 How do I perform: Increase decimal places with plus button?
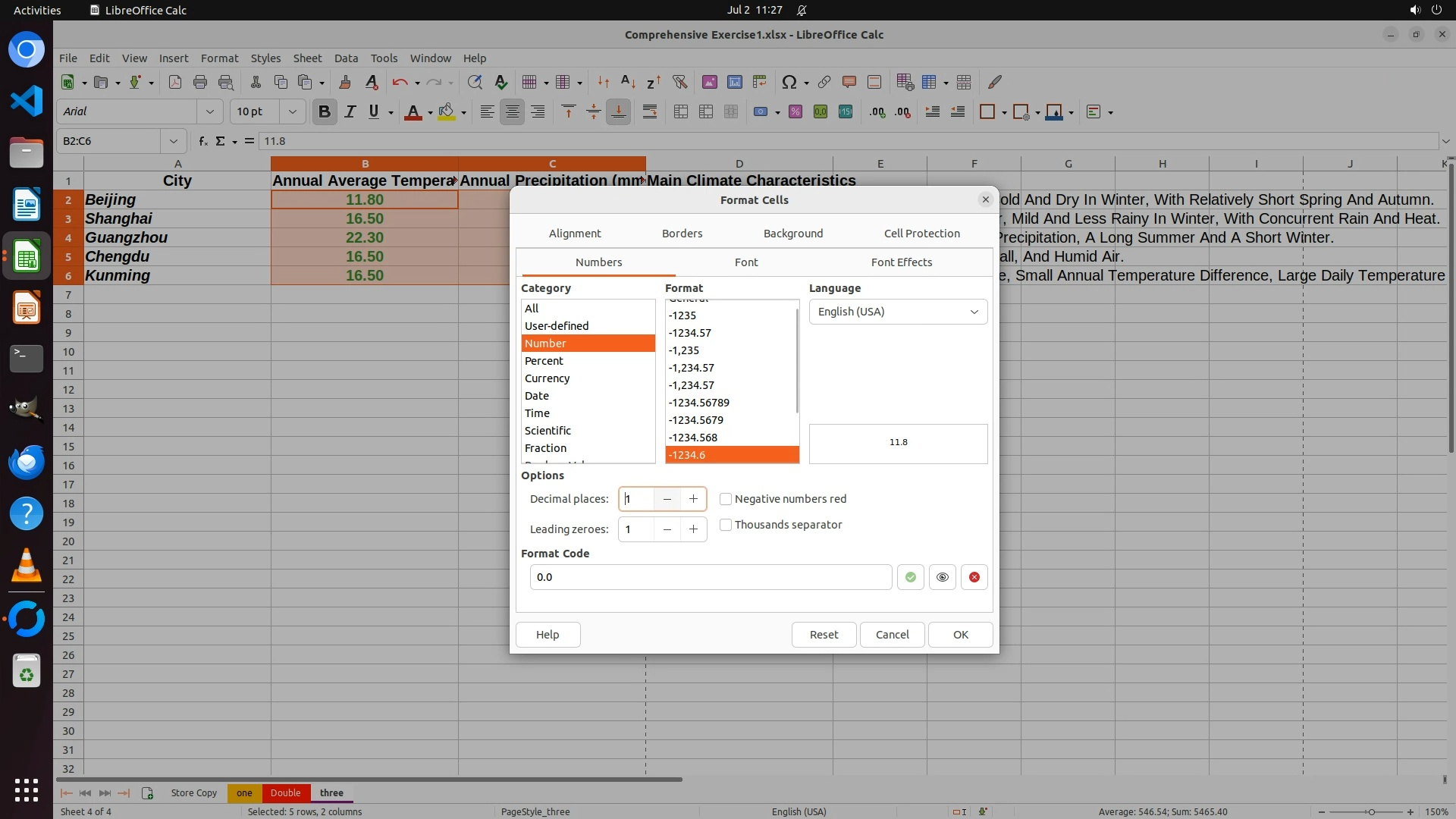tap(693, 499)
